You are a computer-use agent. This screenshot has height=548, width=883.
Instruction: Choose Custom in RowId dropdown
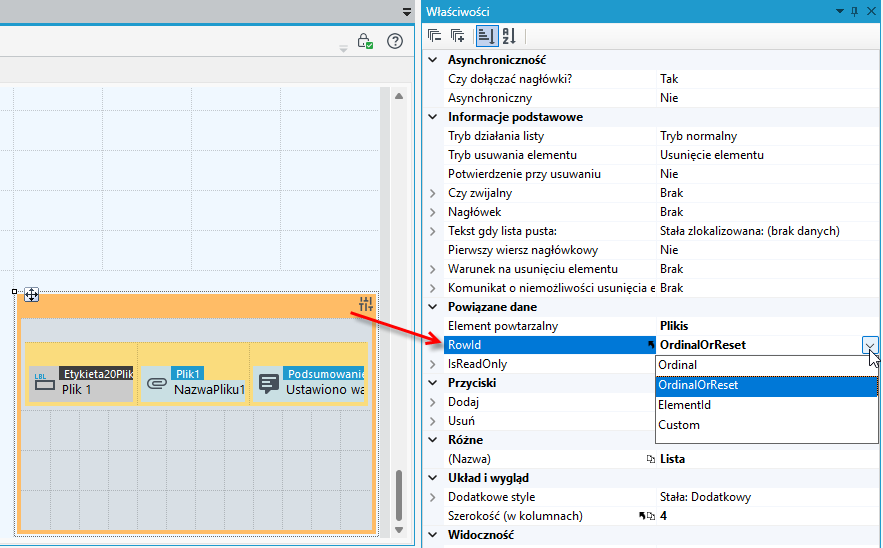[766, 425]
